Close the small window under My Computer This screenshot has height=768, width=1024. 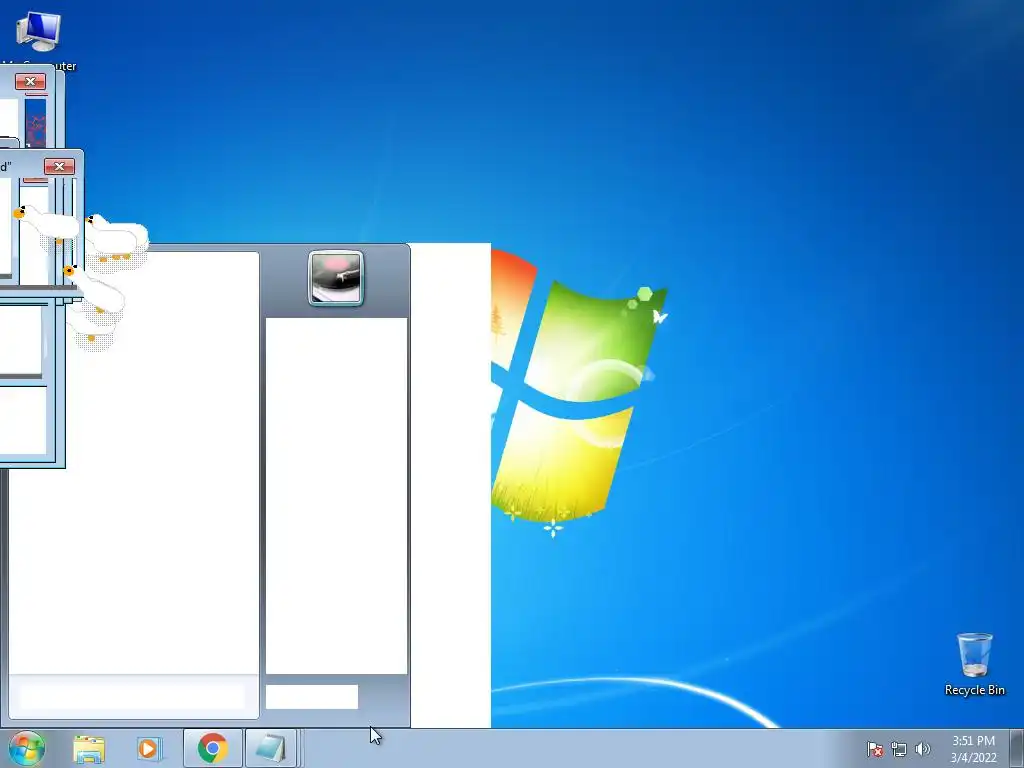click(31, 82)
